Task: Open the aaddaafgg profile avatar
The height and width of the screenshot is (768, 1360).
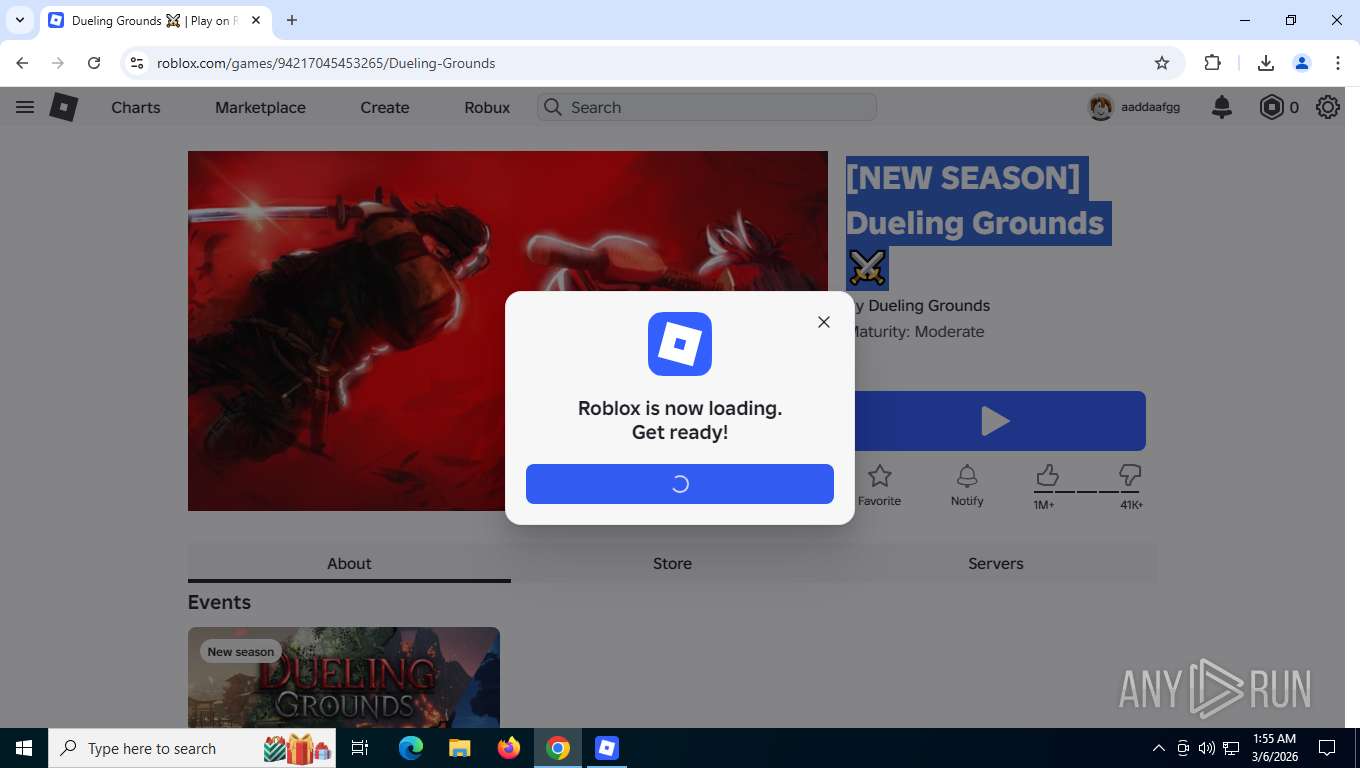Action: 1101,107
